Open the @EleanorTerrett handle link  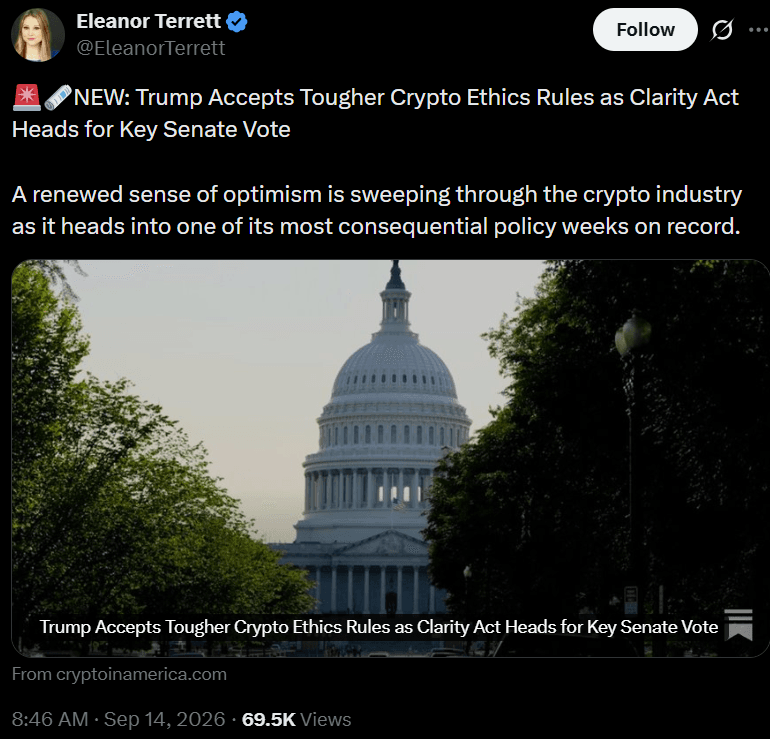[x=151, y=48]
